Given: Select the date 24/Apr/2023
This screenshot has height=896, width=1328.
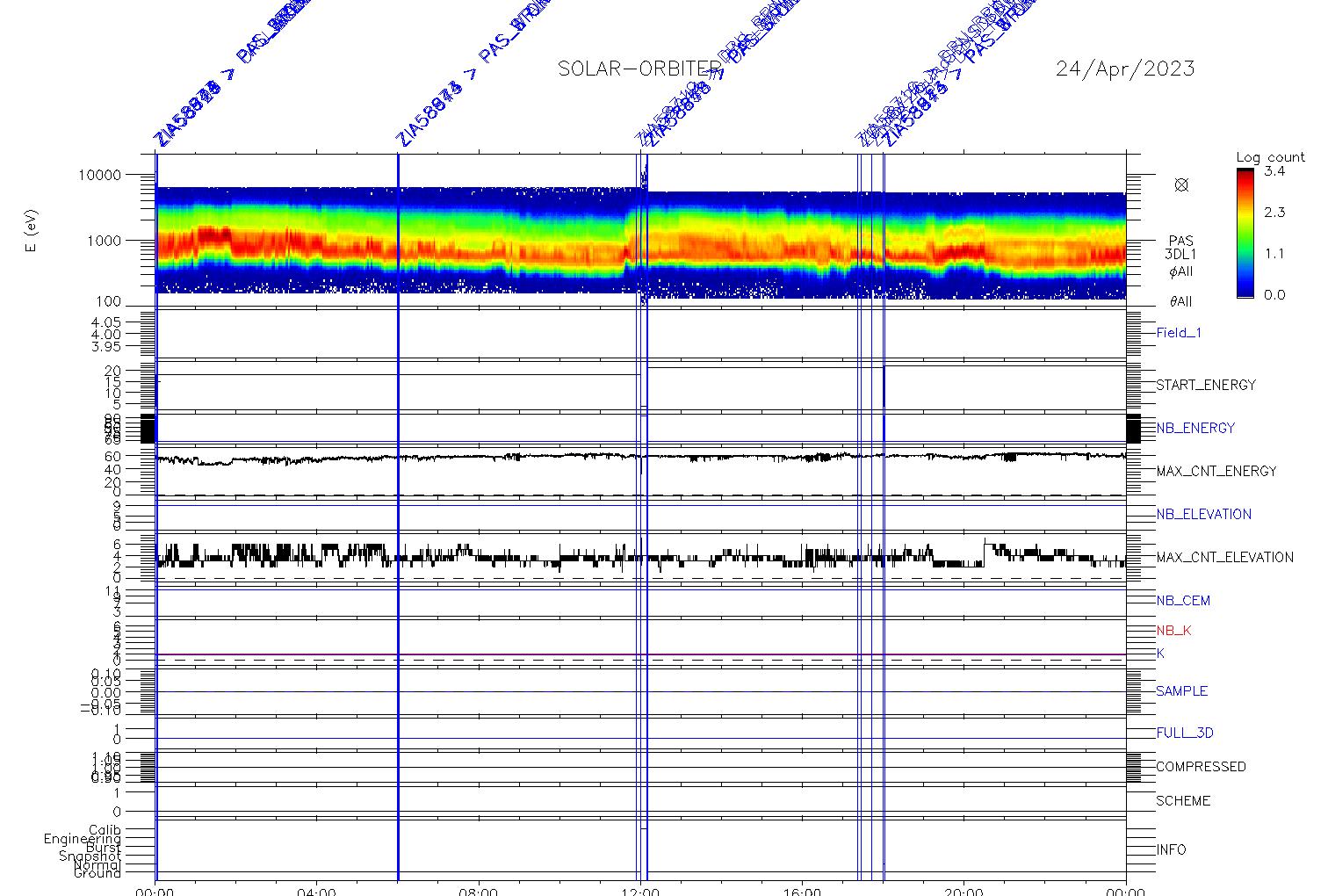Looking at the screenshot, I should coord(1125,69).
